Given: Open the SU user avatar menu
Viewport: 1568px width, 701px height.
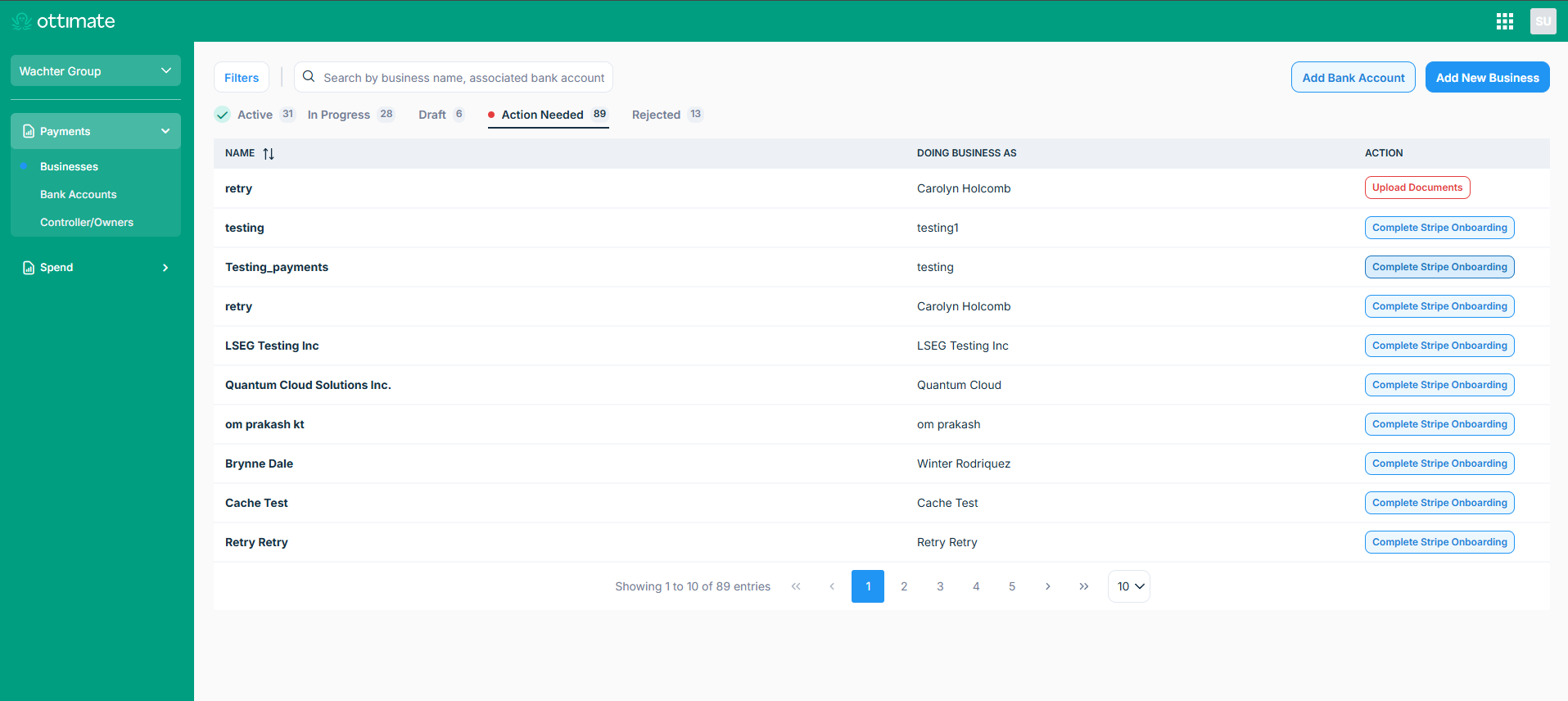Looking at the screenshot, I should click(1543, 21).
